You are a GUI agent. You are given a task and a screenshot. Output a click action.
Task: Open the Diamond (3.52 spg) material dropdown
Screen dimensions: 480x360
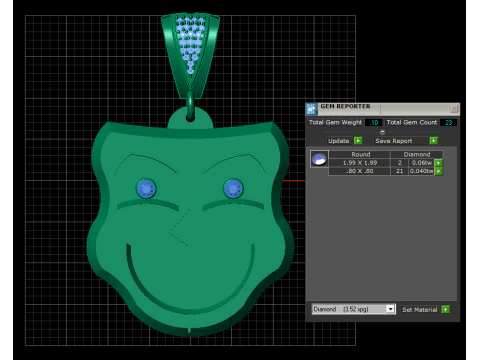[x=390, y=309]
